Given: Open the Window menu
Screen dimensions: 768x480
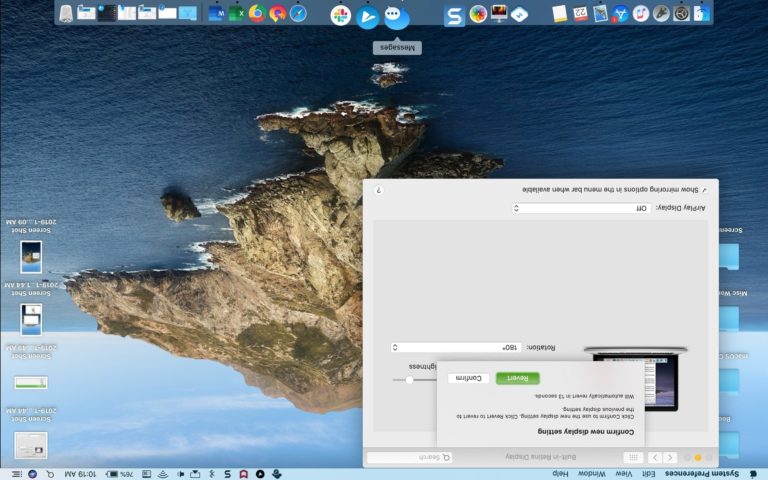Looking at the screenshot, I should coord(591,473).
